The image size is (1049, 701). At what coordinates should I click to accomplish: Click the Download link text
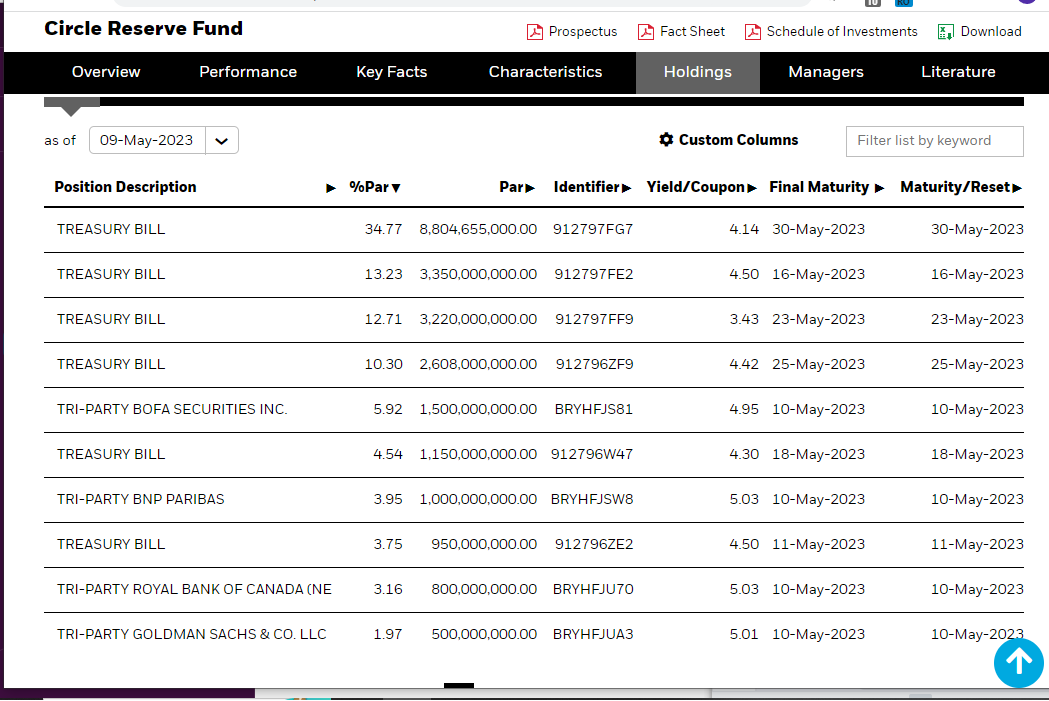pos(991,31)
